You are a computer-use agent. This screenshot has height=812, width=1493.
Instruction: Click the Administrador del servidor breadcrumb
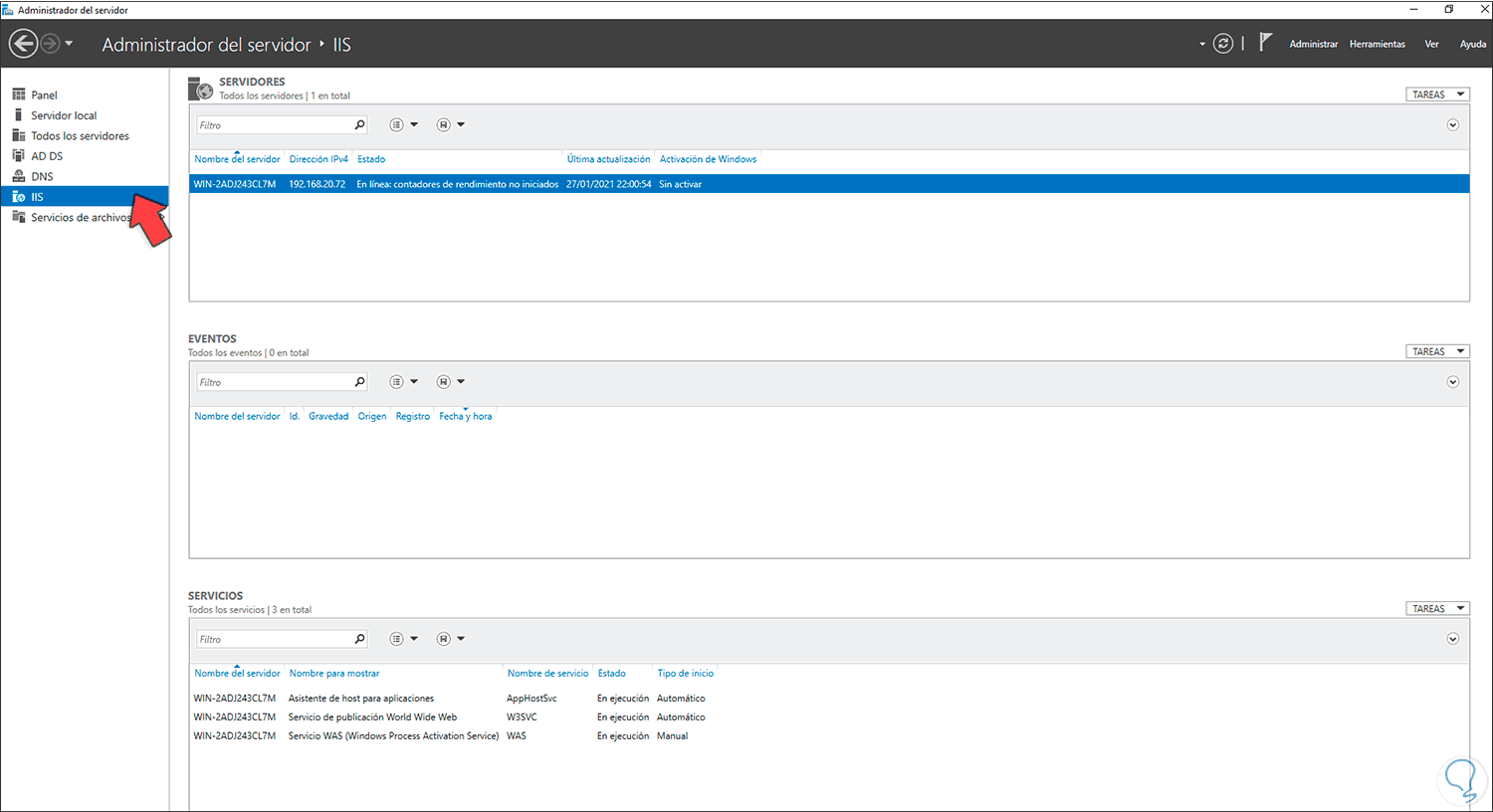click(206, 45)
